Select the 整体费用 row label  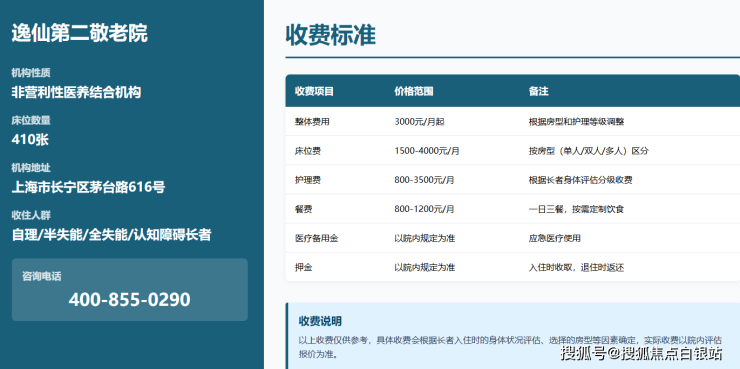pyautogui.click(x=312, y=122)
